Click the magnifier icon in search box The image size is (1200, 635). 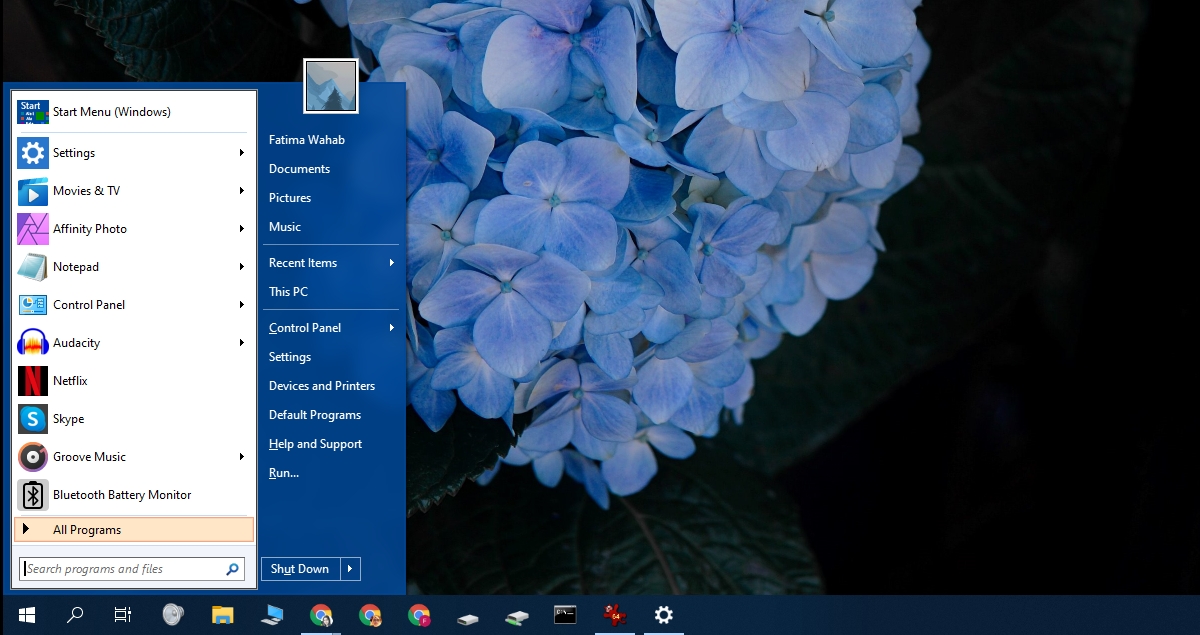[232, 569]
